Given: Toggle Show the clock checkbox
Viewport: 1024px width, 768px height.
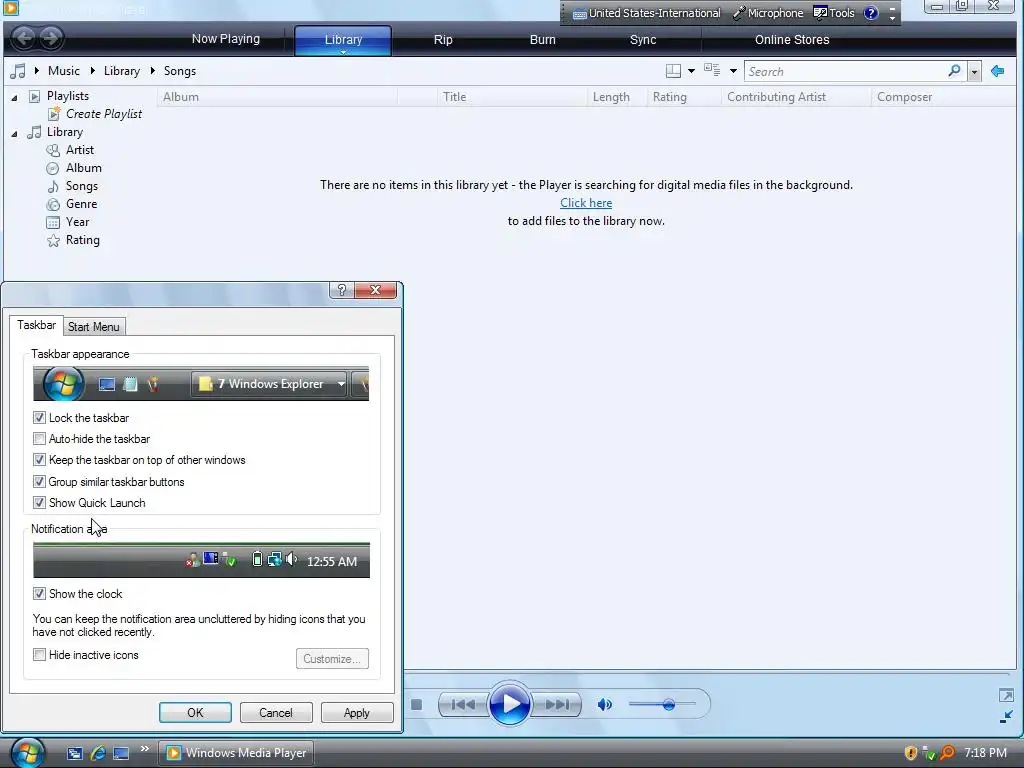Looking at the screenshot, I should pos(39,594).
